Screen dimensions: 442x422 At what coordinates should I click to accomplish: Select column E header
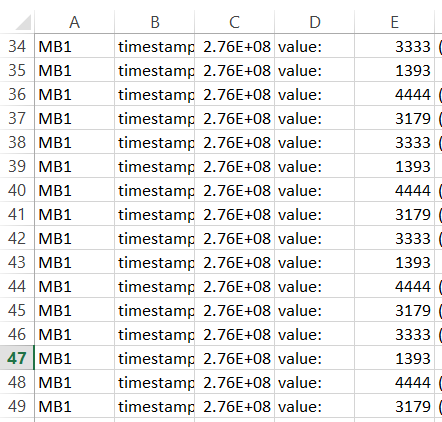pos(394,22)
